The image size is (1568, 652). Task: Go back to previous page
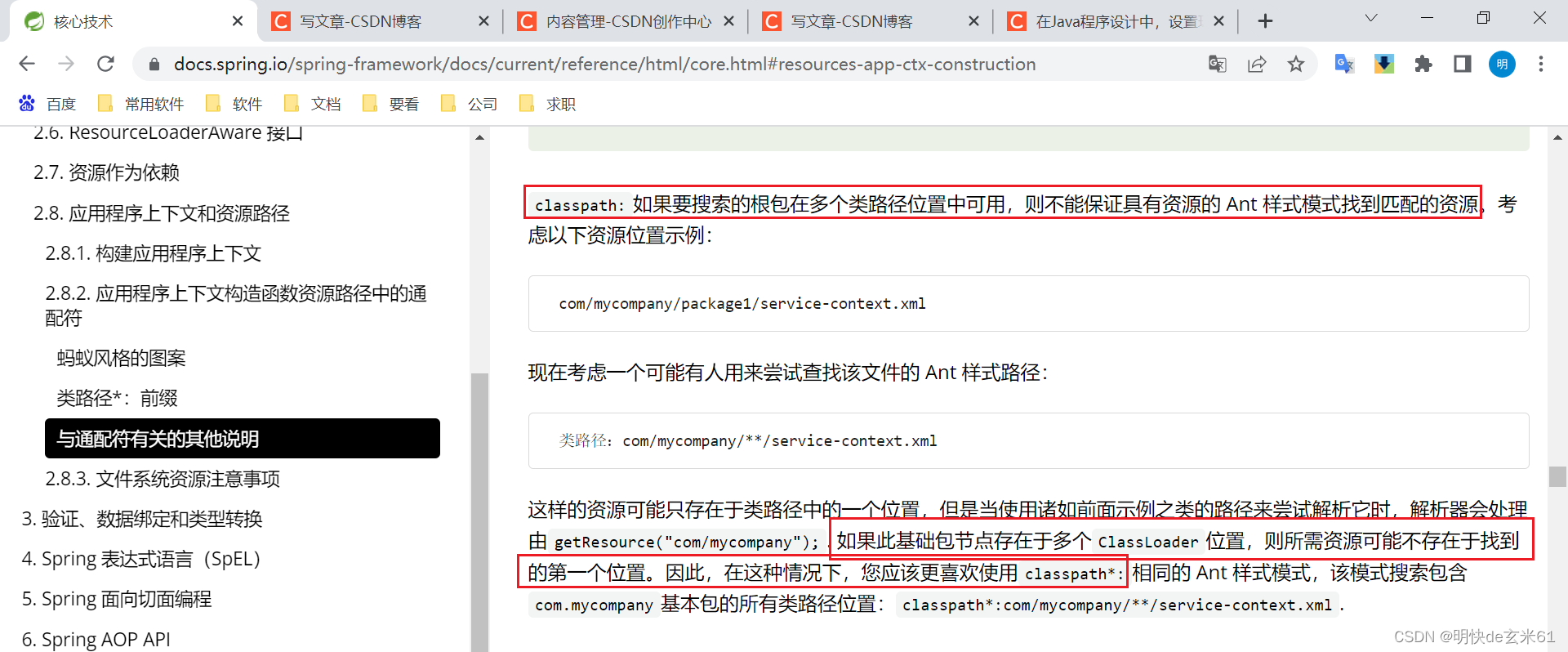click(27, 64)
